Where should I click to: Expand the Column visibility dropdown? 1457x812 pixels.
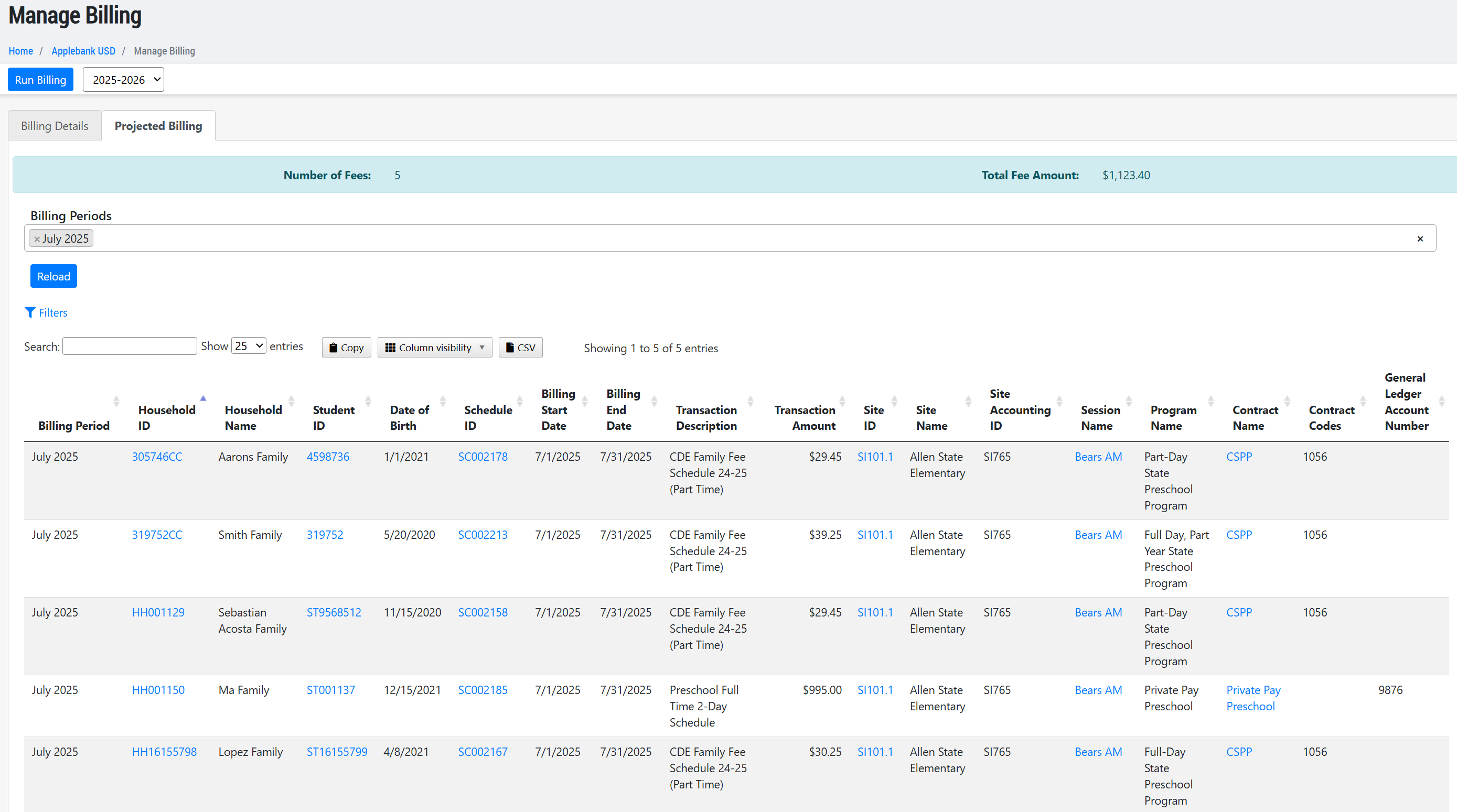(434, 348)
